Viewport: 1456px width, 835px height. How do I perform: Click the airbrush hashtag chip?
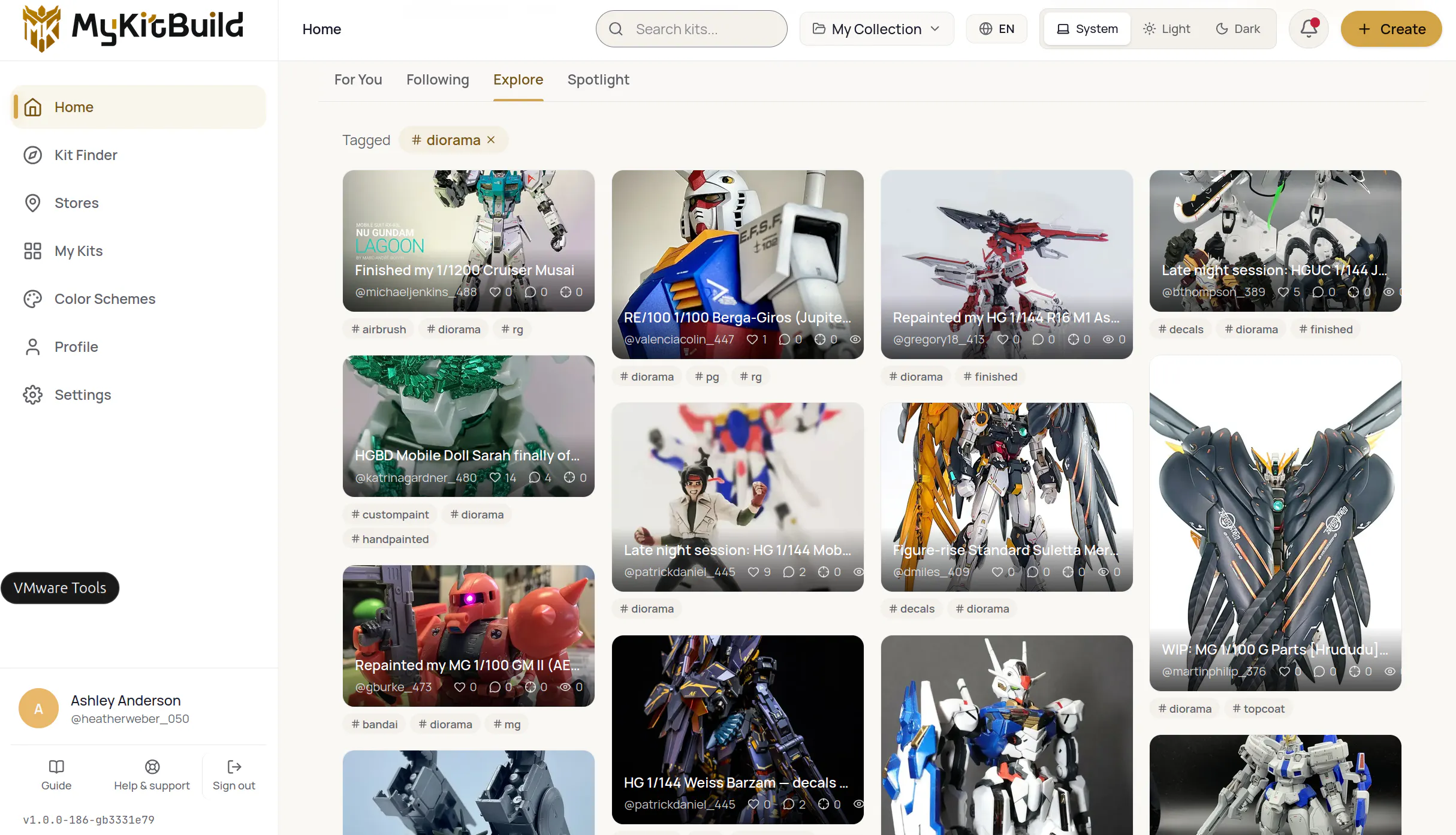coord(379,330)
